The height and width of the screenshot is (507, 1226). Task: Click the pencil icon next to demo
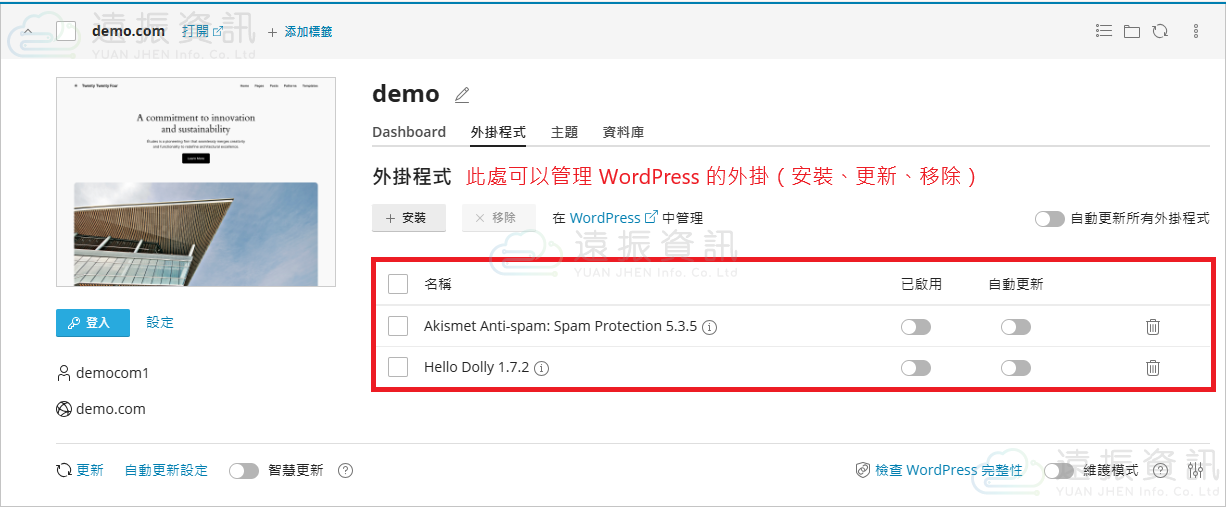click(461, 95)
